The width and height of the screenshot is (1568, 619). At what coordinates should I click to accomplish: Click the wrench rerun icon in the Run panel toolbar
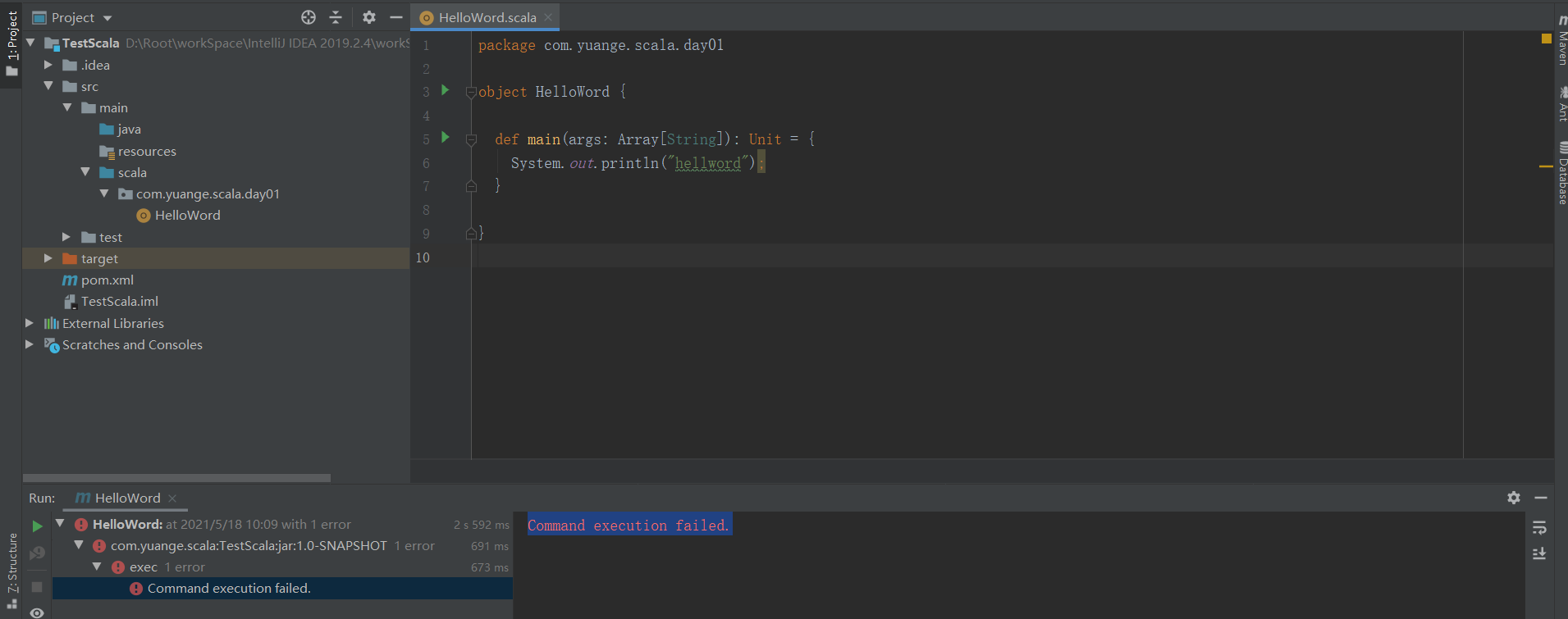pyautogui.click(x=37, y=554)
